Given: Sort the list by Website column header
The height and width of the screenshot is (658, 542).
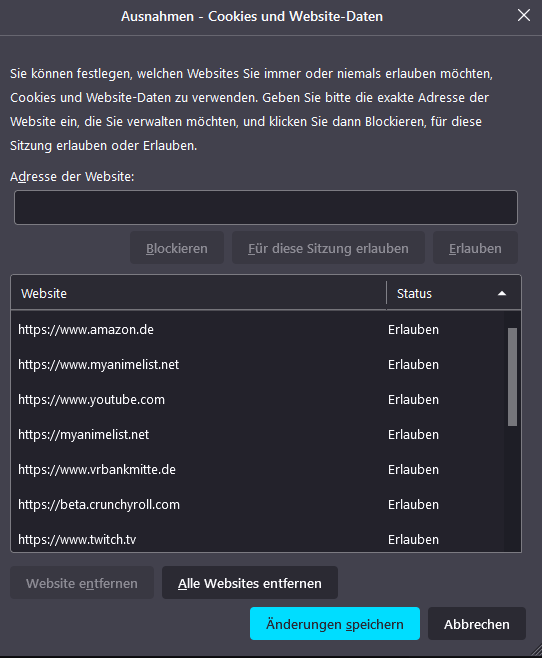Looking at the screenshot, I should tap(198, 293).
